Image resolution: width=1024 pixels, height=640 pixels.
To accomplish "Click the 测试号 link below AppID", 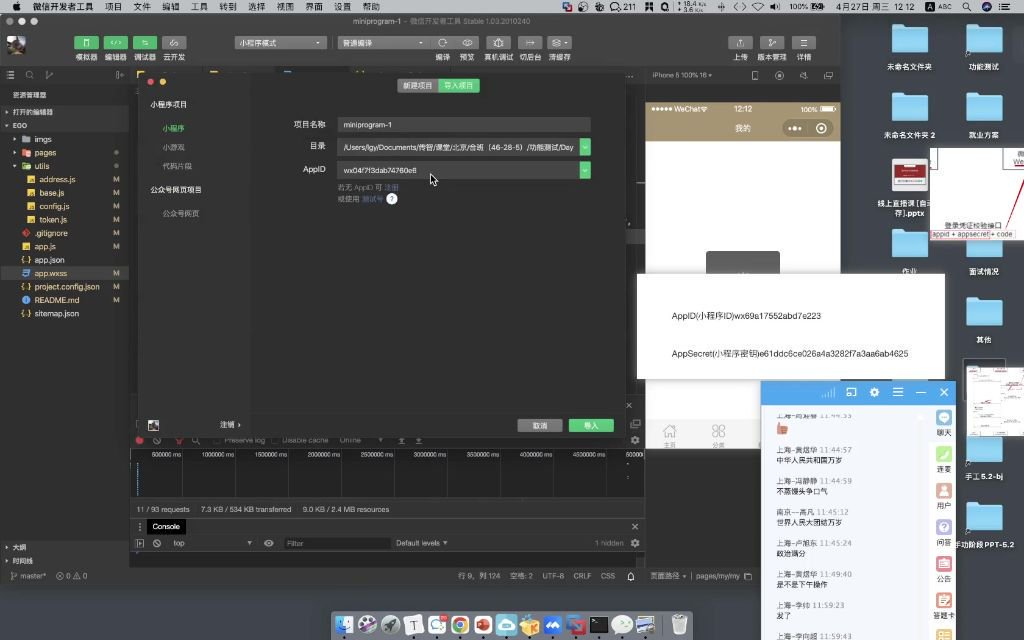I will click(372, 199).
